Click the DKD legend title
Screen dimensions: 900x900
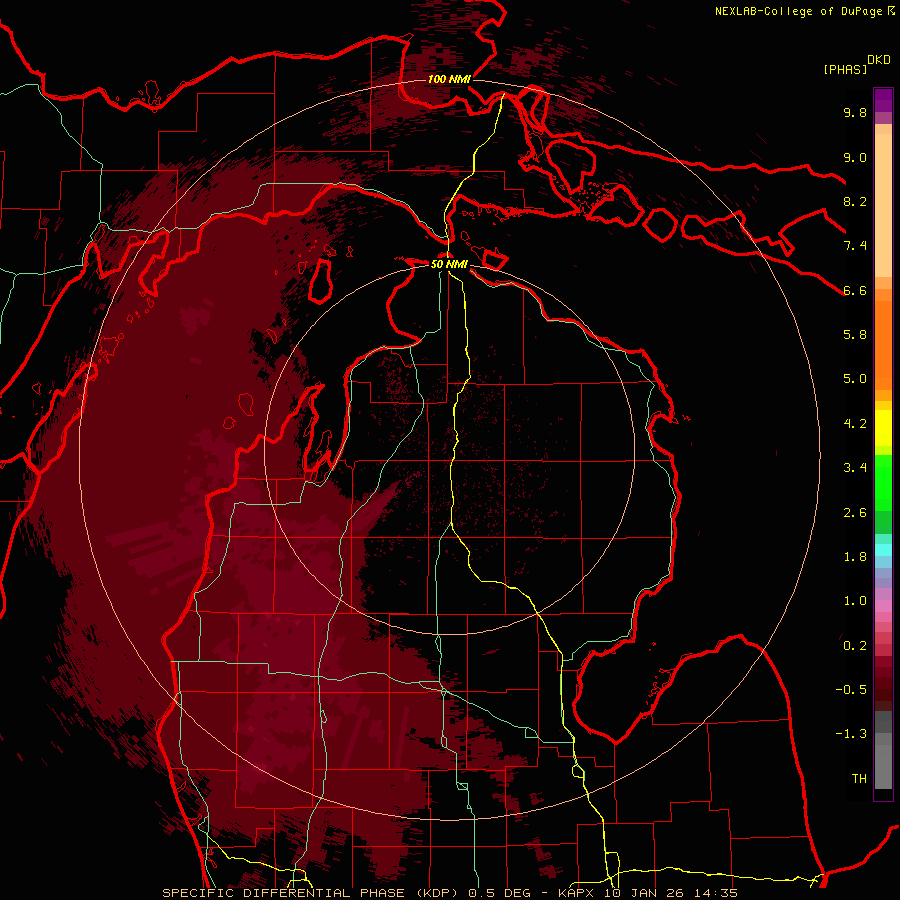(x=879, y=60)
